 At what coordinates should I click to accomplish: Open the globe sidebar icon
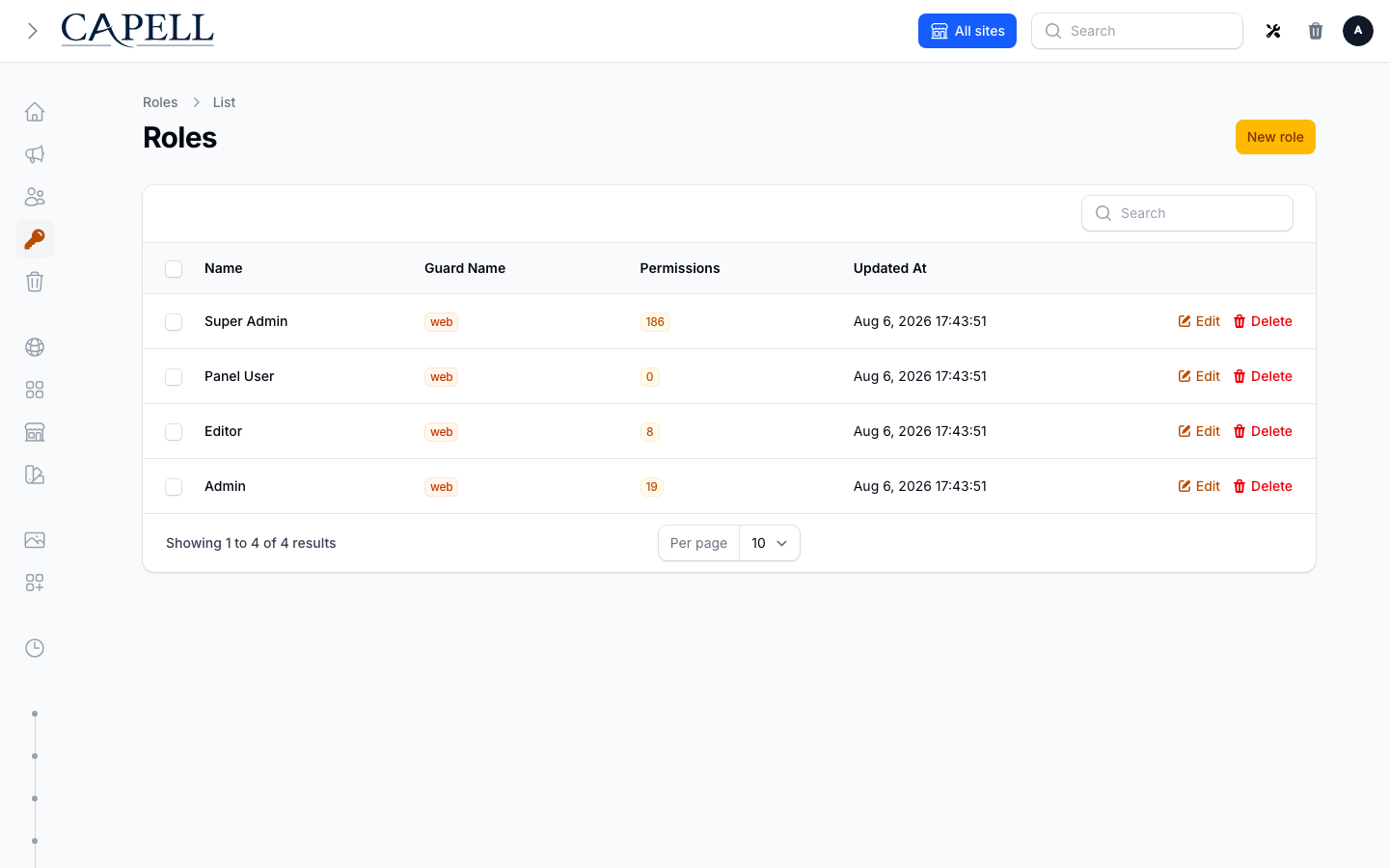(x=35, y=347)
